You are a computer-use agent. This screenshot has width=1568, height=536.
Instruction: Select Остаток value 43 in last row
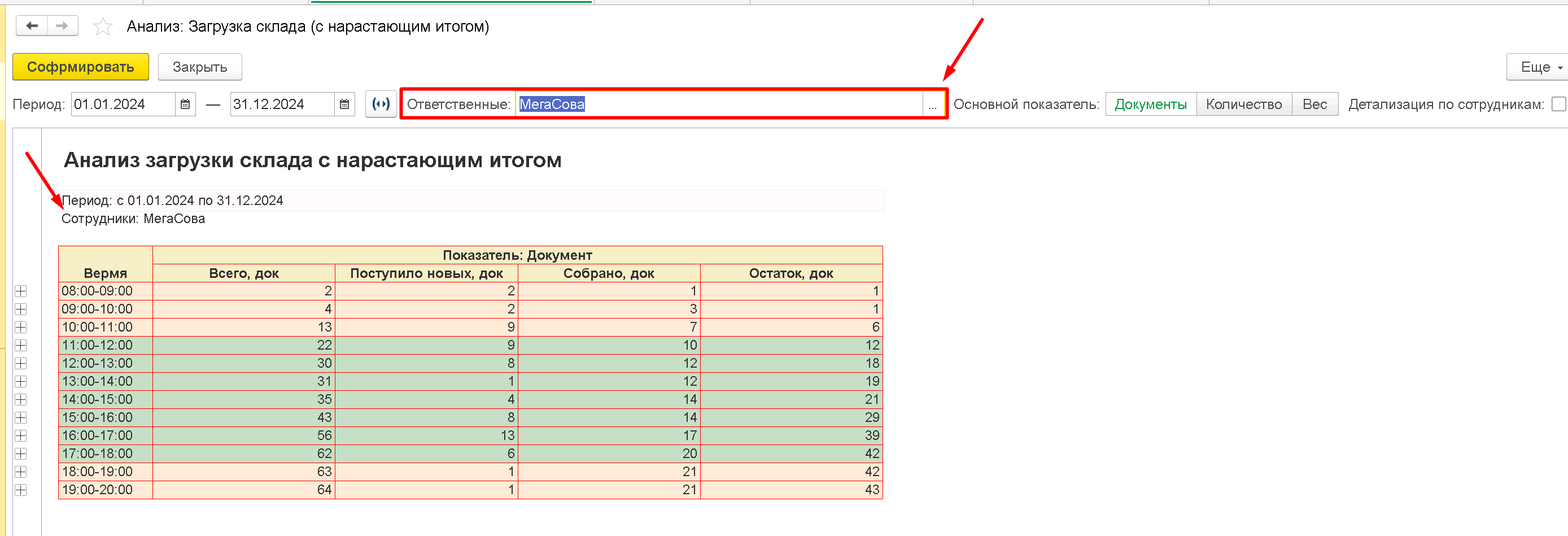pos(791,490)
